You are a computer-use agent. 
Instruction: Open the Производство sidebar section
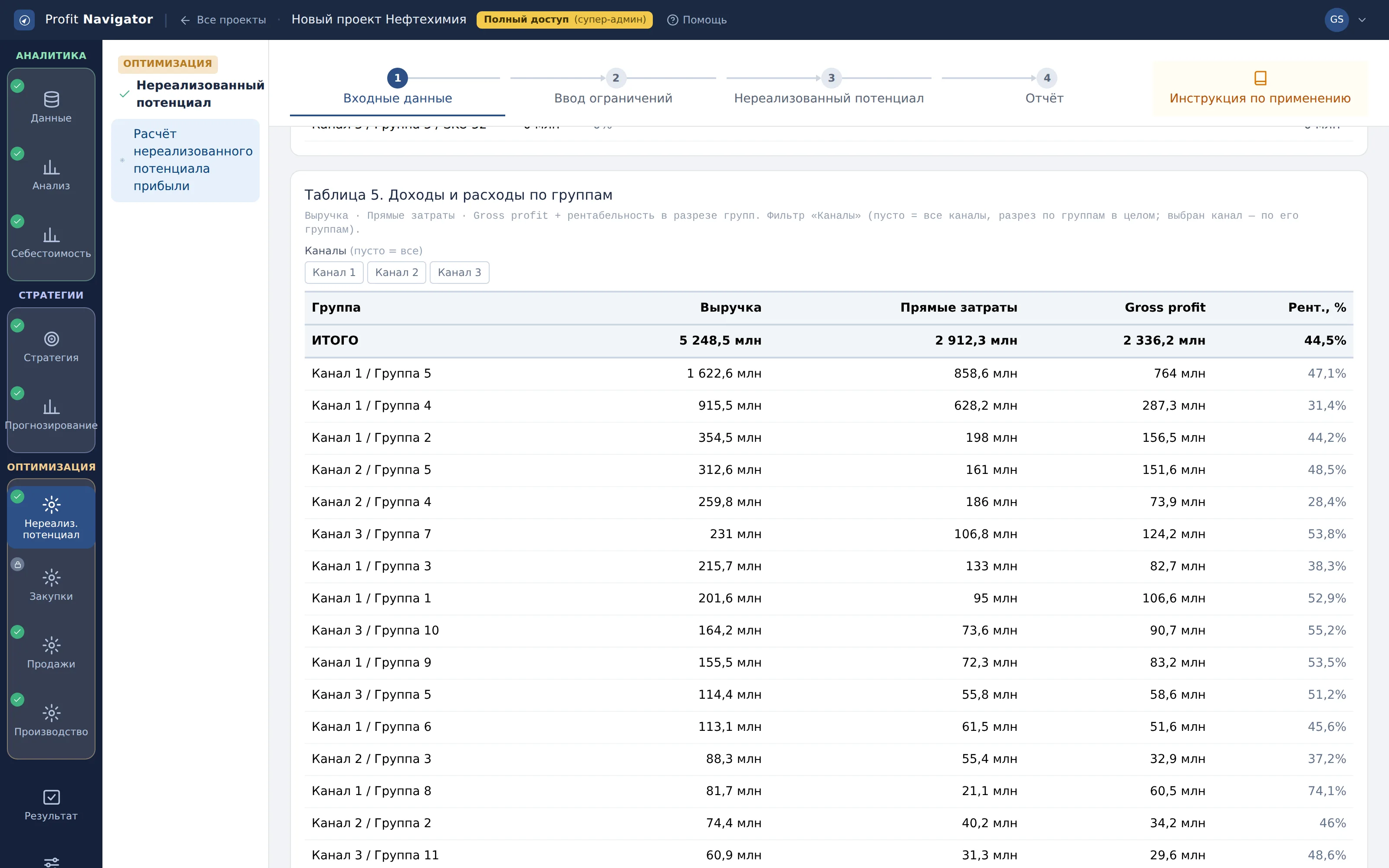(x=51, y=721)
